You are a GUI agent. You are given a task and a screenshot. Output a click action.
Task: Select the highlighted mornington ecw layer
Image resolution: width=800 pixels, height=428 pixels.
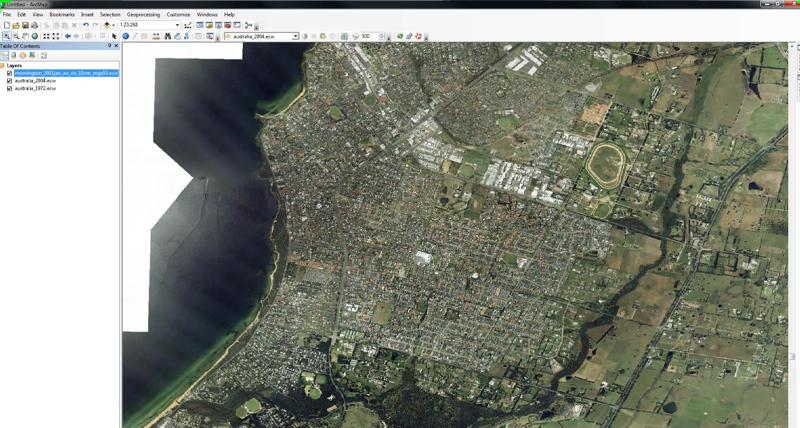coord(67,73)
